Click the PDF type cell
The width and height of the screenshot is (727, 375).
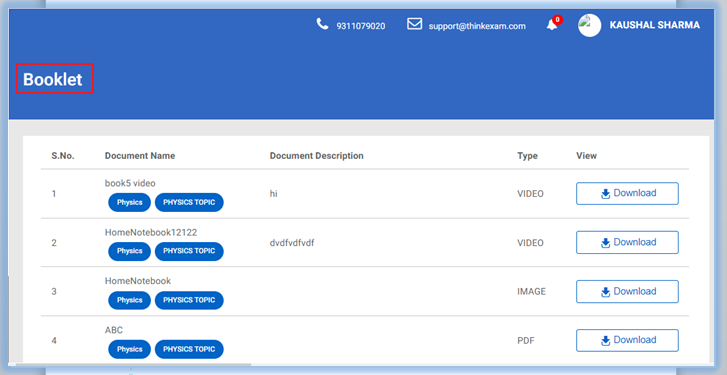(x=526, y=341)
